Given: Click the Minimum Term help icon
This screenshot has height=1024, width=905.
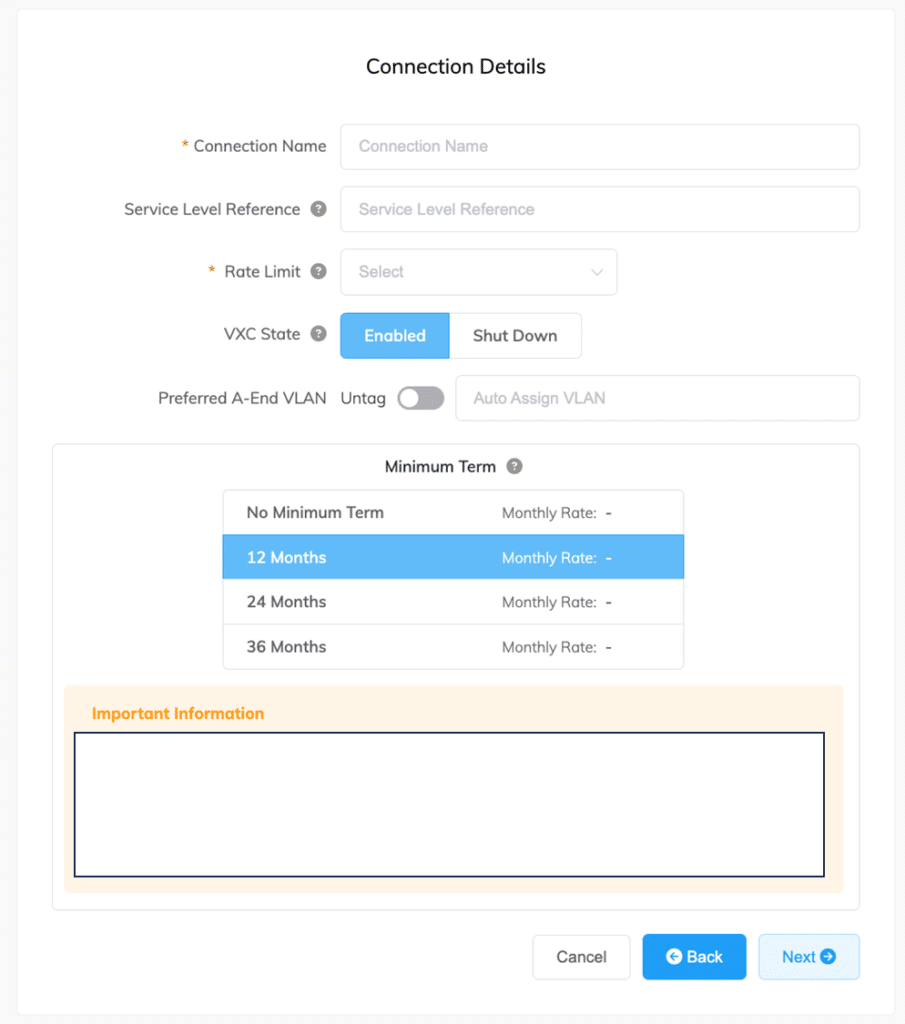Looking at the screenshot, I should pos(514,466).
